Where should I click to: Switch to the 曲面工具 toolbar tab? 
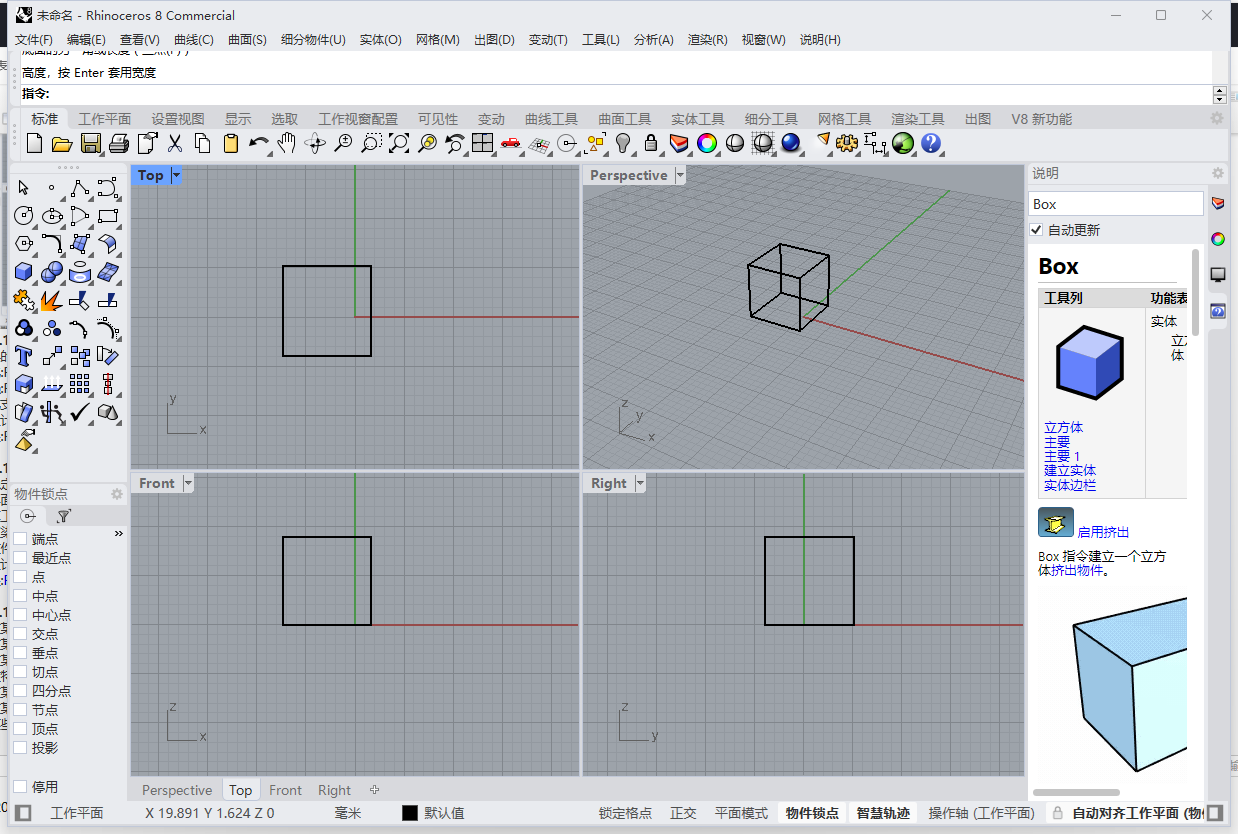coord(625,119)
